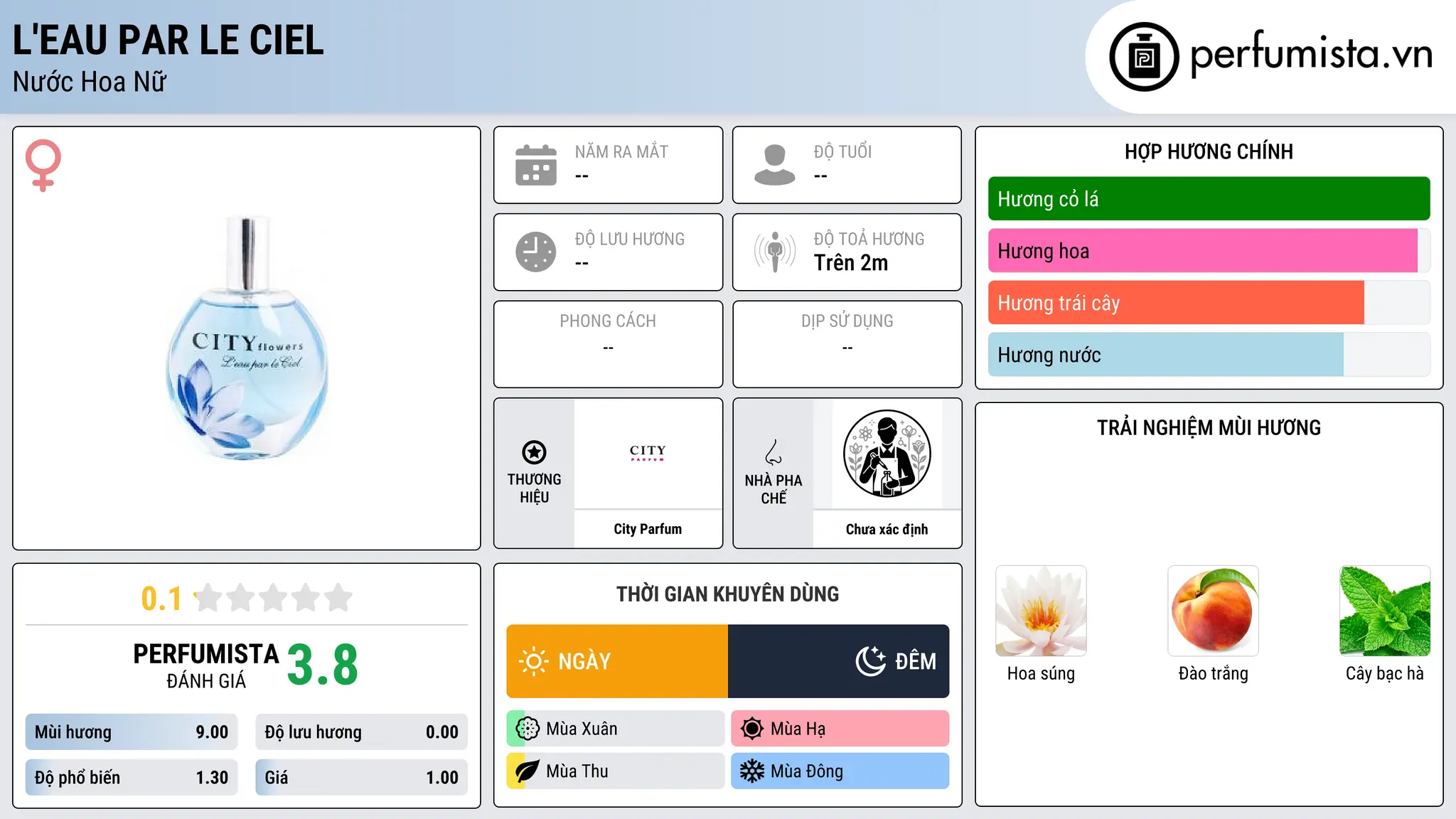The width and height of the screenshot is (1456, 819).
Task: Click the flower icon beside Mùa Xuân
Action: [x=528, y=729]
